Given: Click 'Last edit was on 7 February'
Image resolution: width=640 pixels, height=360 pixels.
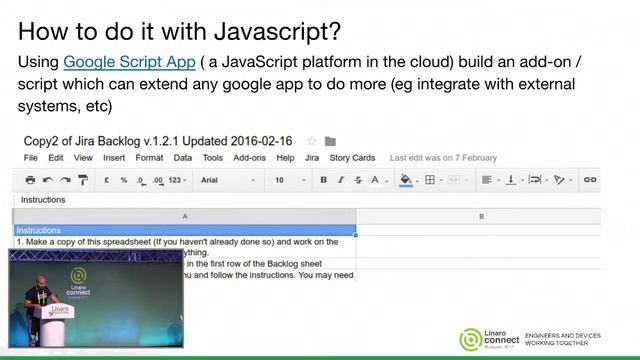Looking at the screenshot, I should click(x=443, y=158).
